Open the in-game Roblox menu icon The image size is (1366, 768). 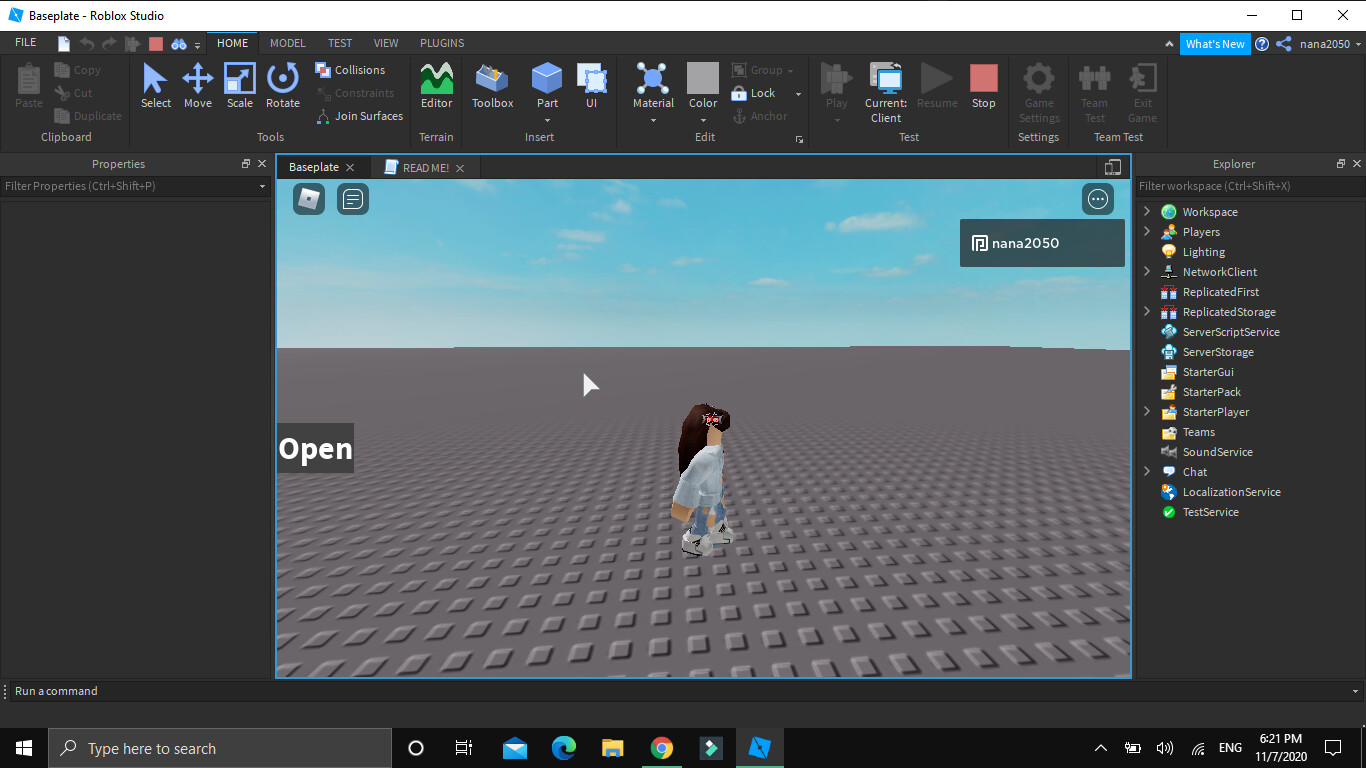tap(309, 199)
